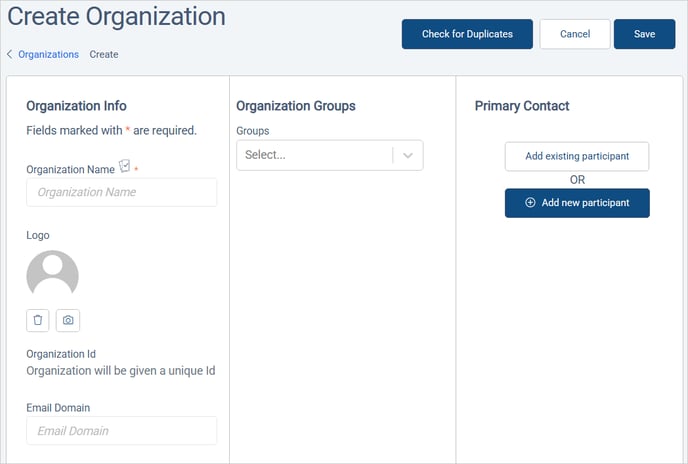
Task: Cancel creating the organization
Action: click(575, 34)
